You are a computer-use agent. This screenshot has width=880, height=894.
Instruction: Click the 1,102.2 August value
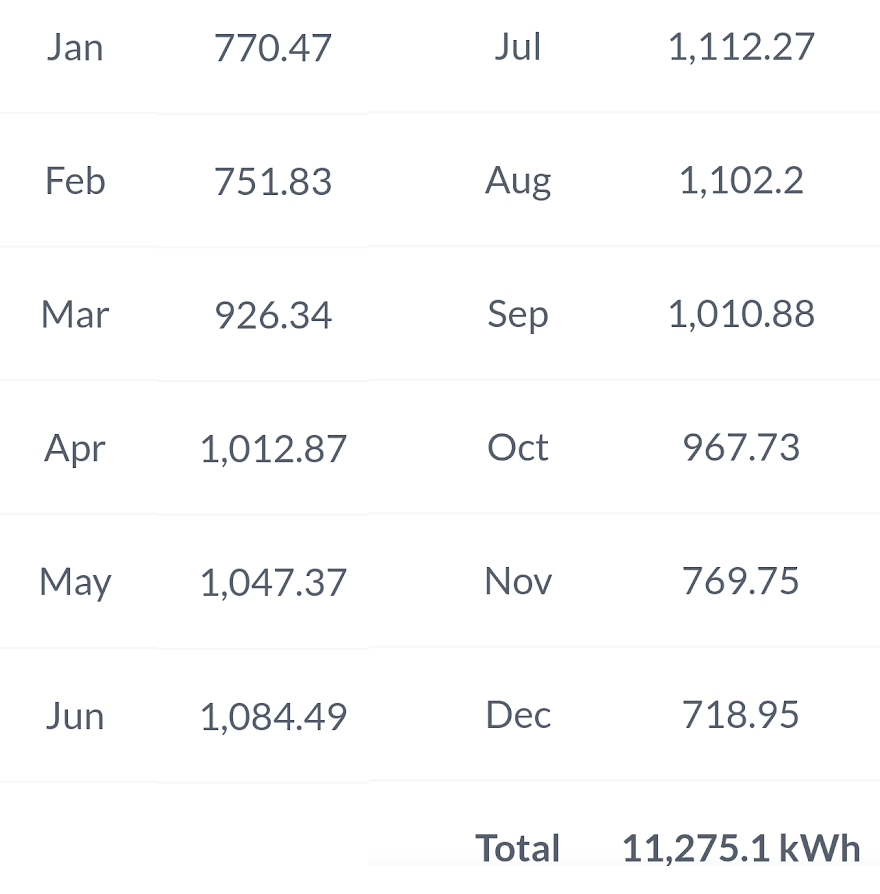tap(741, 181)
